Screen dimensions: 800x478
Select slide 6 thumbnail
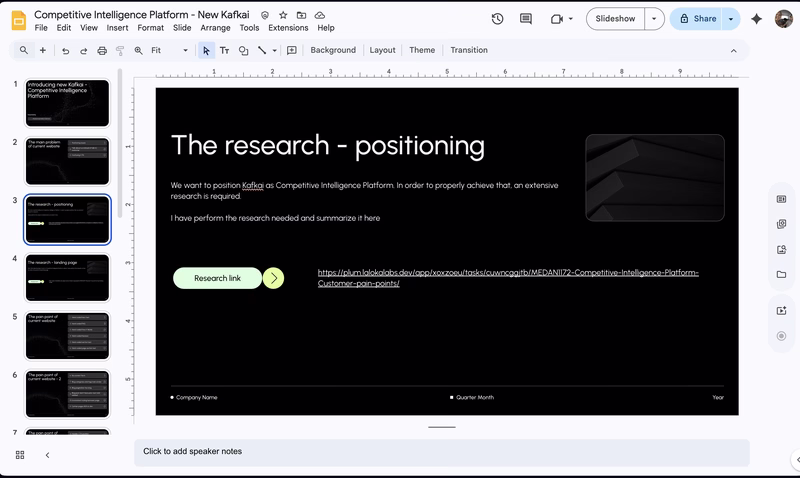coord(67,394)
